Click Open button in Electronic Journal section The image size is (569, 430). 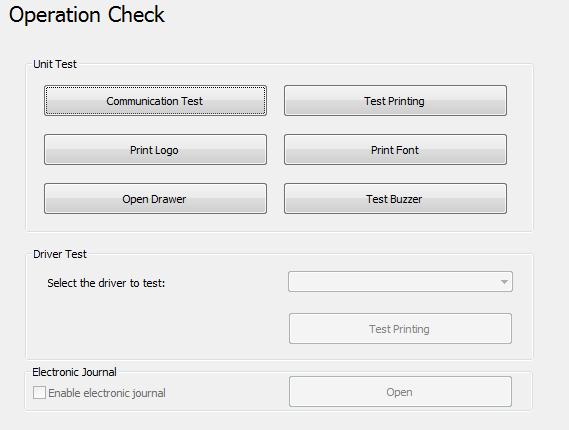[x=400, y=392]
